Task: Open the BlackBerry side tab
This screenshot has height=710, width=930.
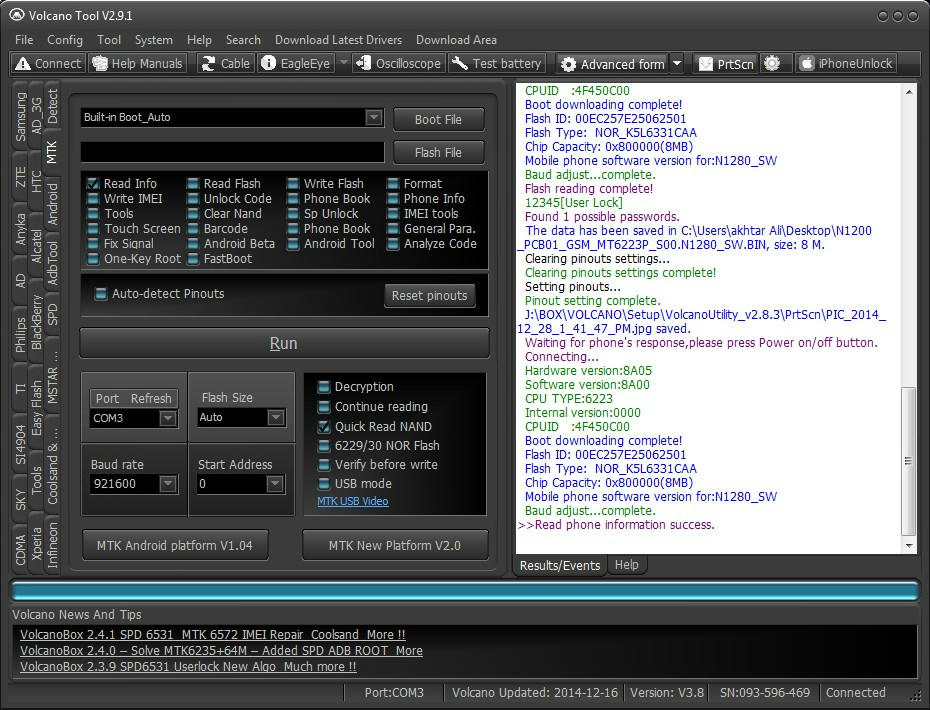Action: pyautogui.click(x=37, y=322)
